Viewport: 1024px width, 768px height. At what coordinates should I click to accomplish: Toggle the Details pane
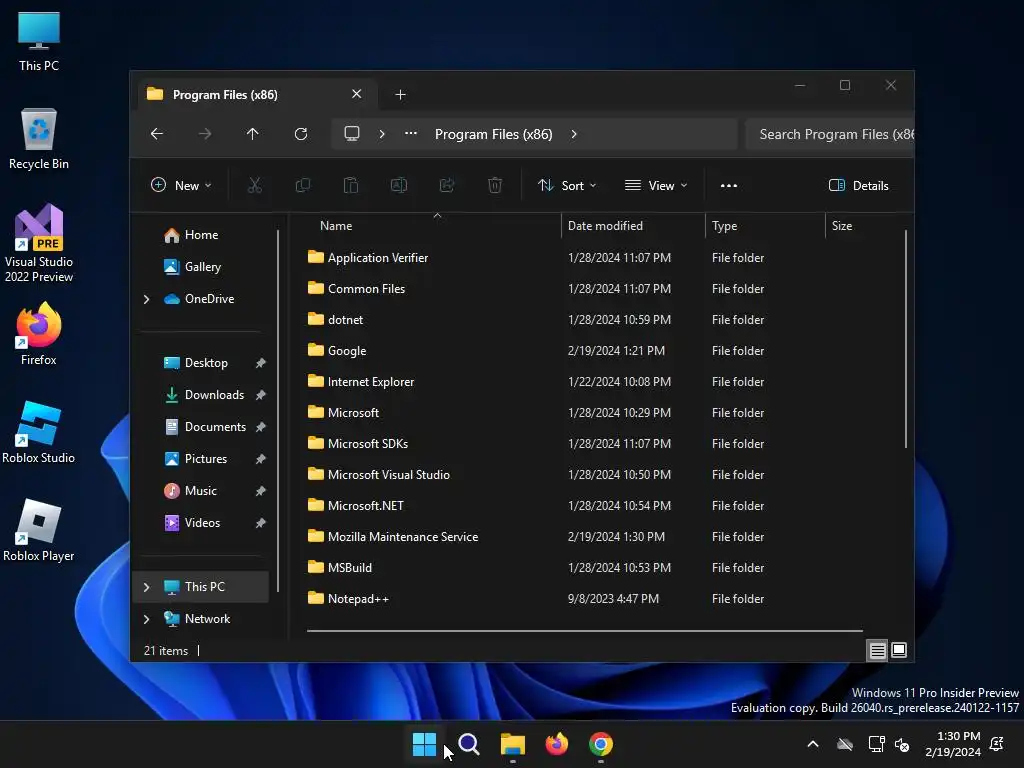(x=859, y=185)
